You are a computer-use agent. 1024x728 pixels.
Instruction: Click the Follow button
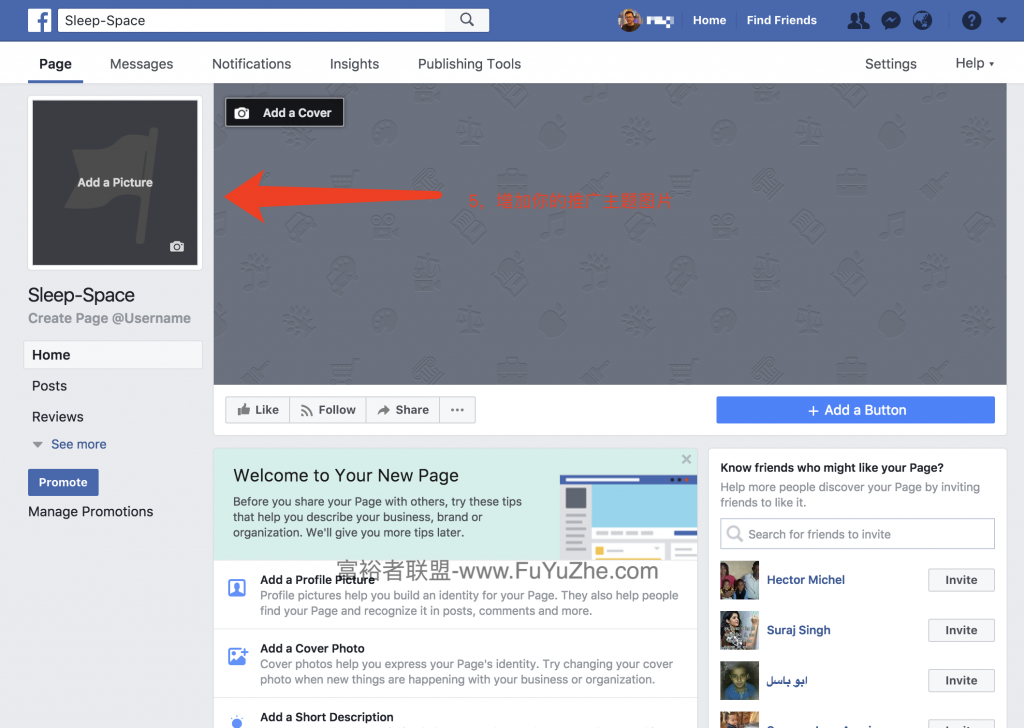pos(328,410)
